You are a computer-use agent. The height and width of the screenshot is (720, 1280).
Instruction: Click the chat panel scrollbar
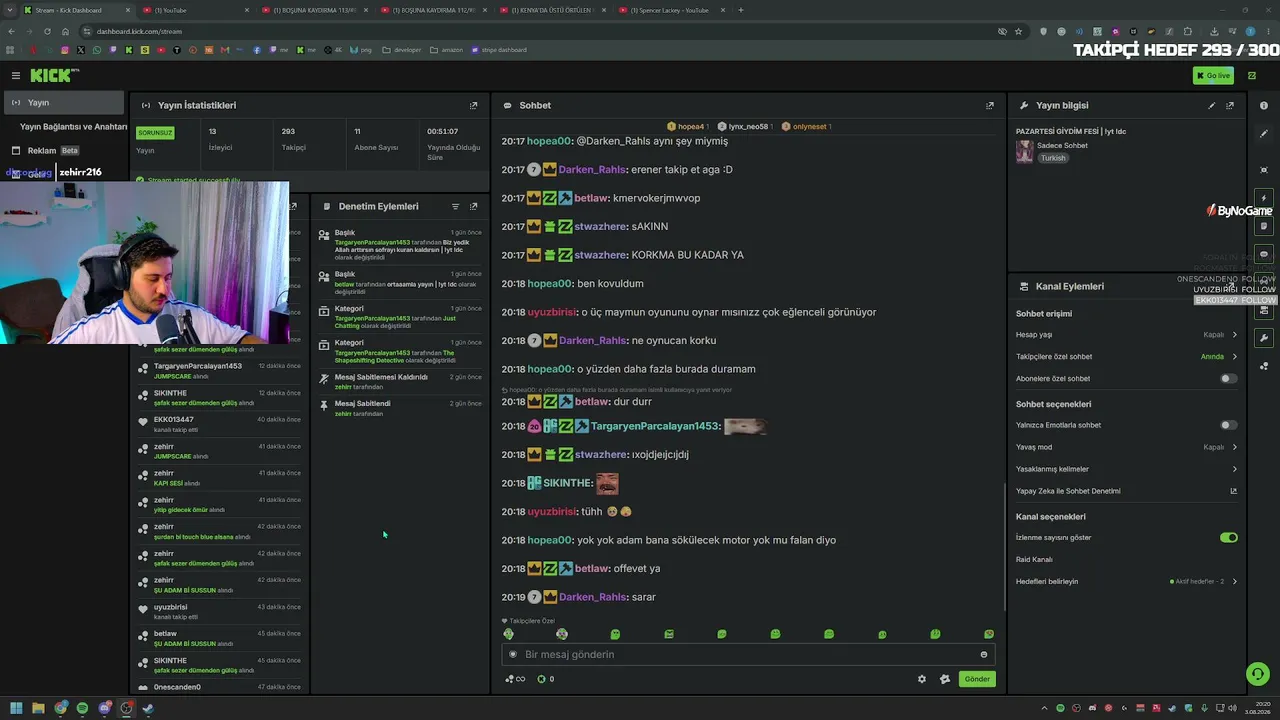1005,545
